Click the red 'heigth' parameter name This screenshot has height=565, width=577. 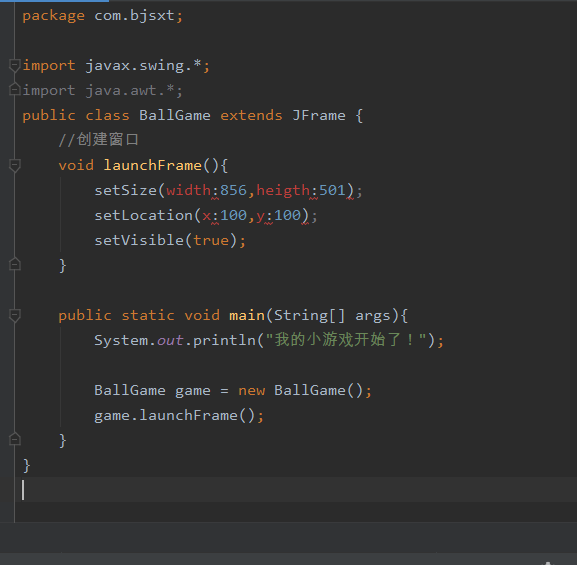[283, 191]
